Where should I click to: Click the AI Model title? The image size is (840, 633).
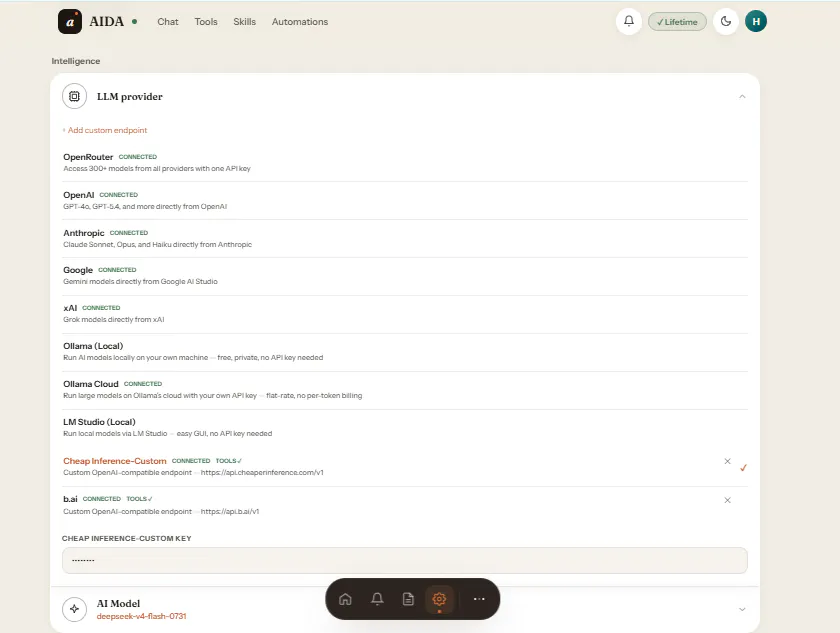coord(118,604)
